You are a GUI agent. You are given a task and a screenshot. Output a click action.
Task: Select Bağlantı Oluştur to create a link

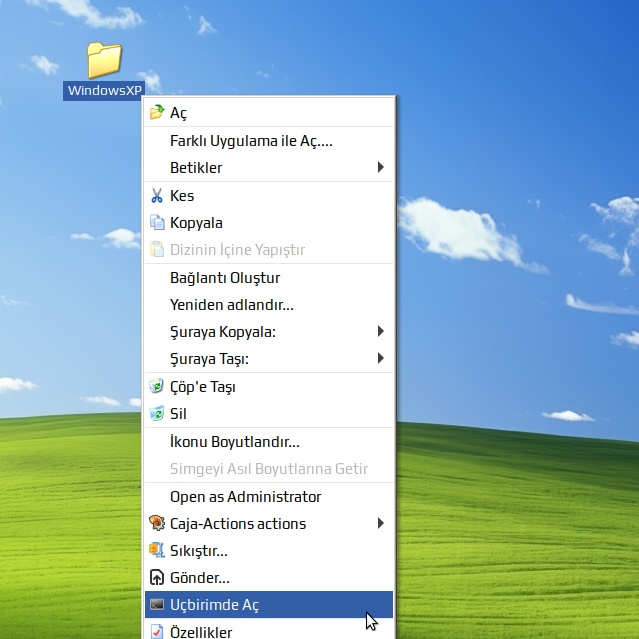pyautogui.click(x=269, y=278)
